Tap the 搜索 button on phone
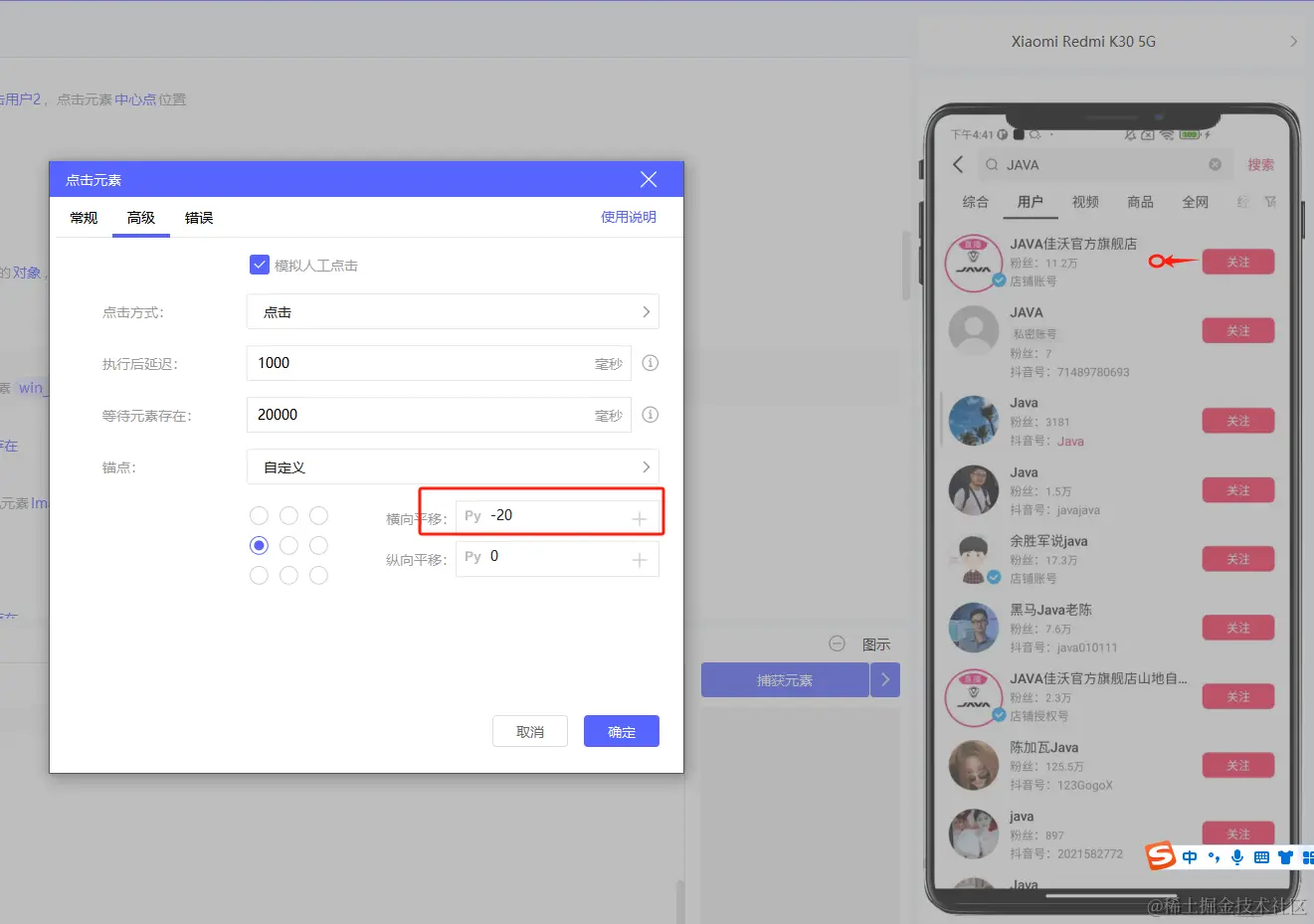Image resolution: width=1314 pixels, height=924 pixels. pyautogui.click(x=1260, y=165)
